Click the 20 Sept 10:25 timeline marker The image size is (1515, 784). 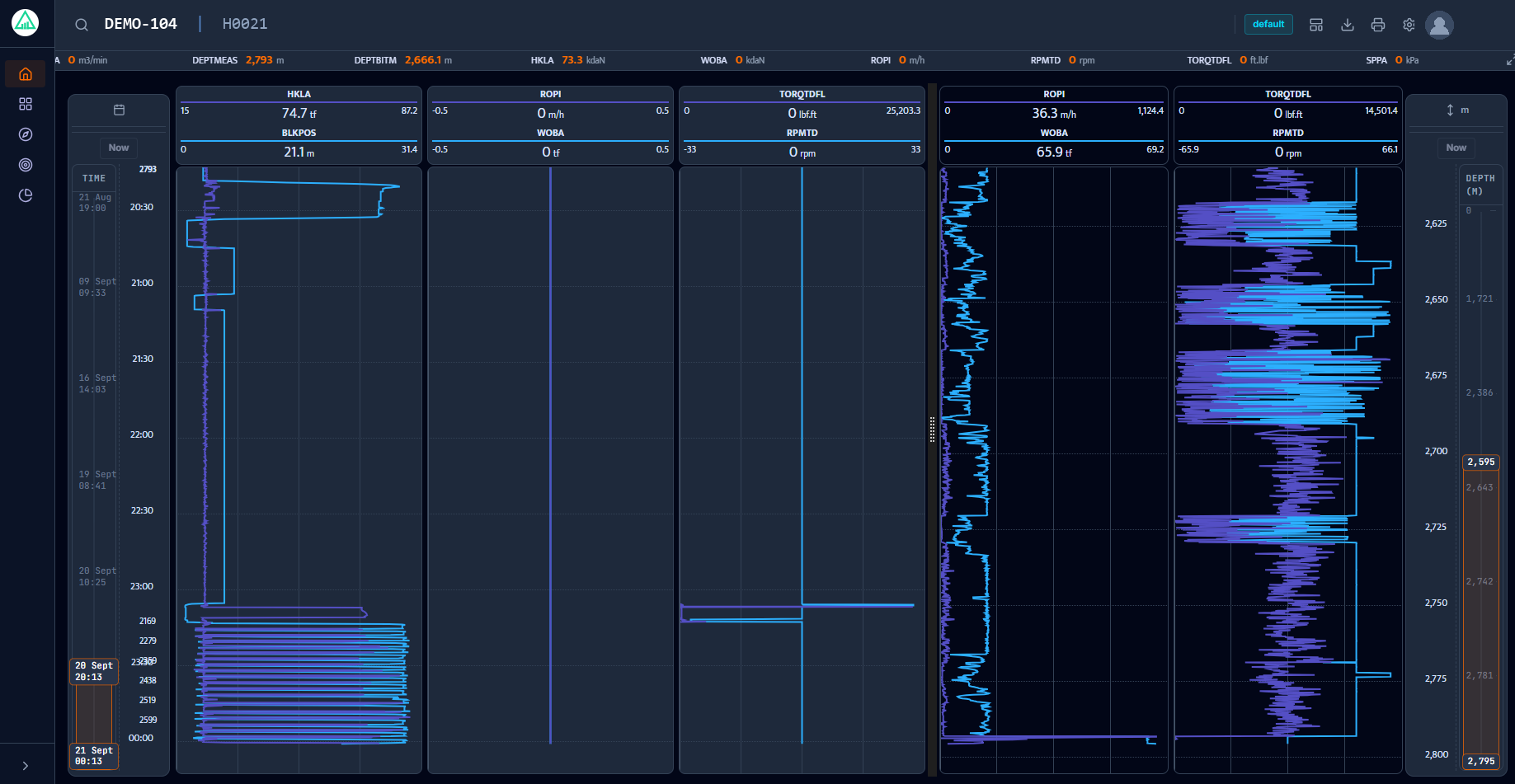point(97,576)
